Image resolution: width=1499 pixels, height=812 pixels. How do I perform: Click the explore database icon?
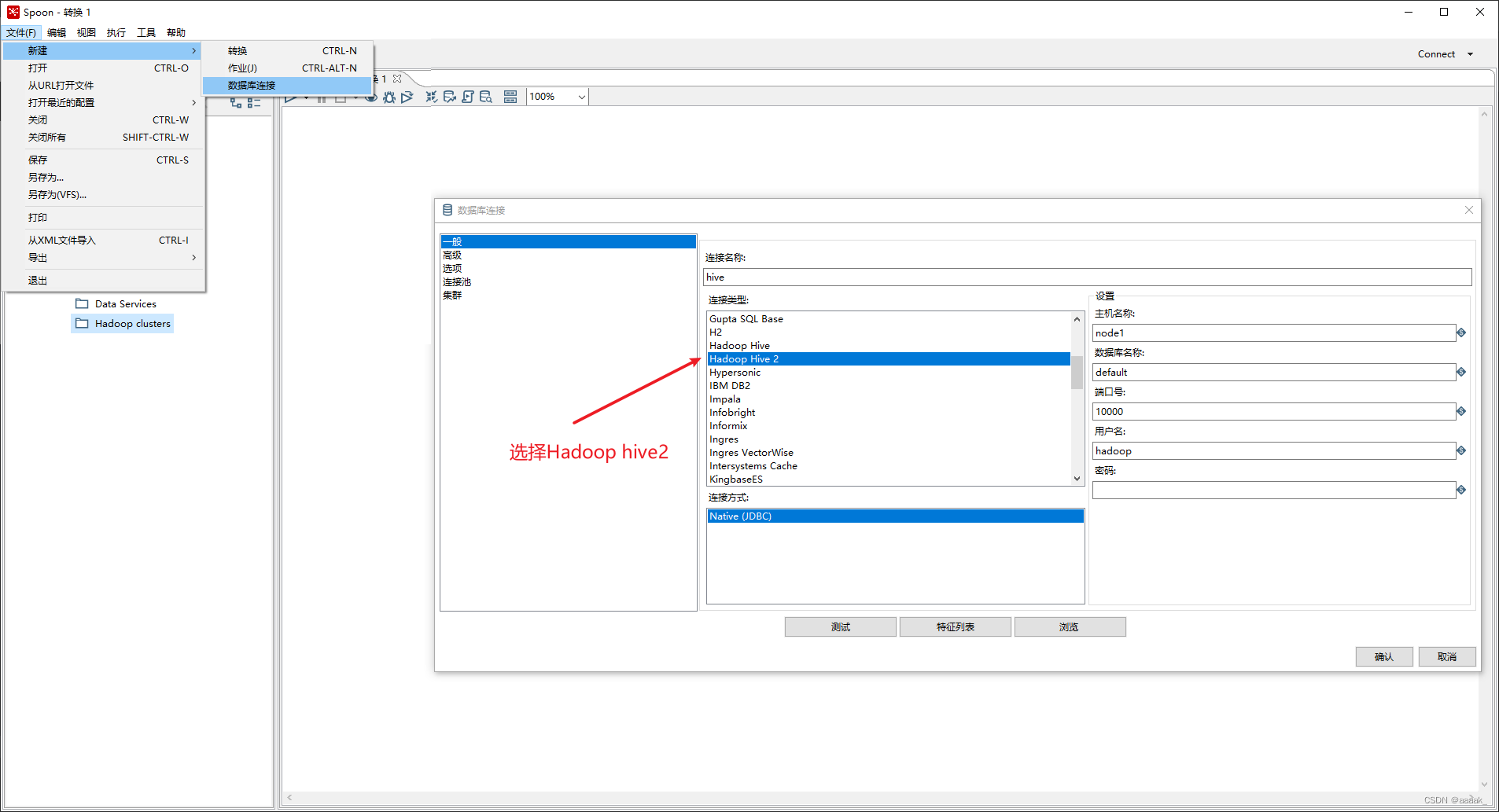coord(486,97)
